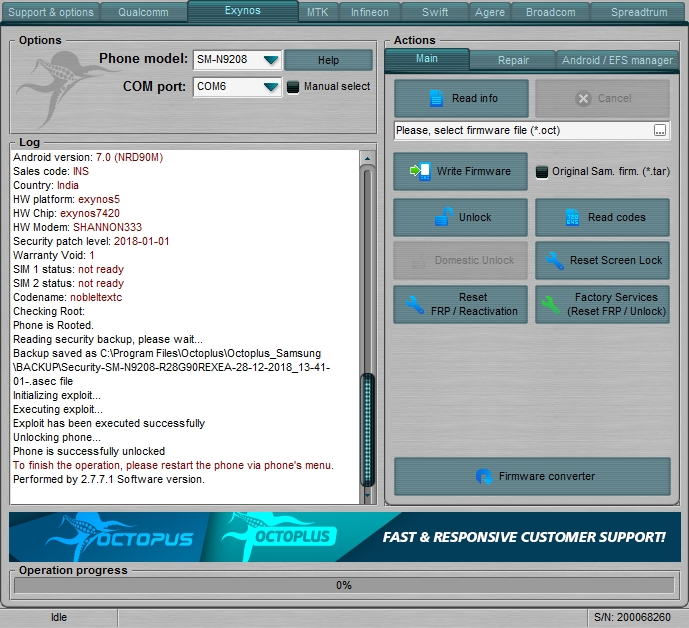Click the Read codes numeric icon
This screenshot has width=689, height=628.
[x=573, y=217]
